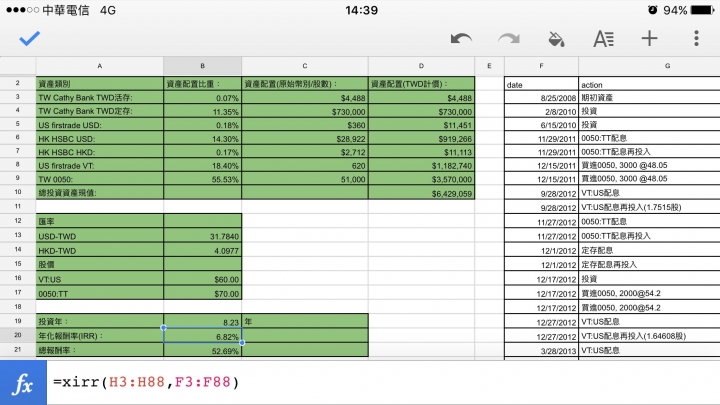Select the 31.7840 USD-TWD rate cell

pyautogui.click(x=202, y=236)
